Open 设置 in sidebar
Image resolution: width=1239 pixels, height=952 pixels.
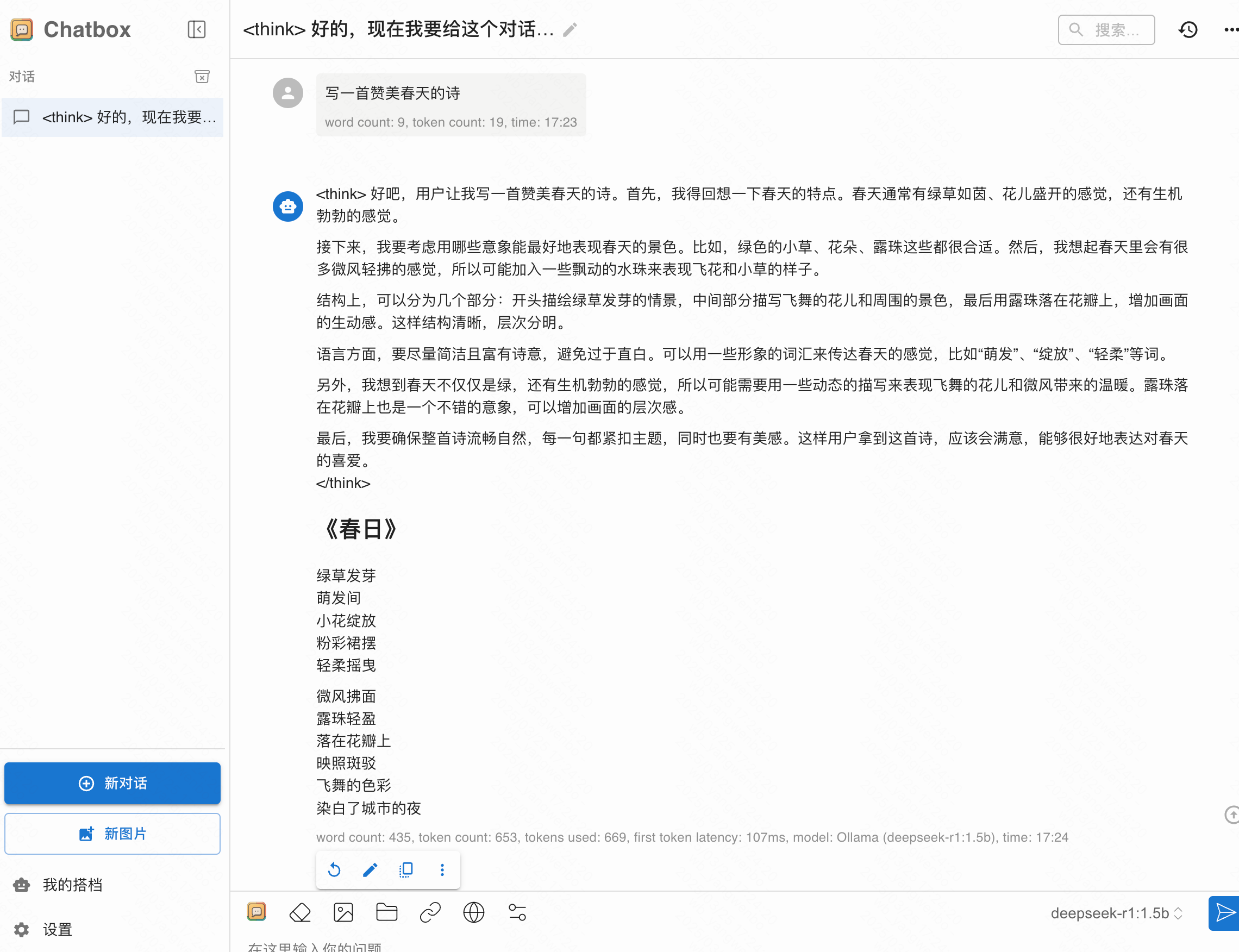coord(57,929)
